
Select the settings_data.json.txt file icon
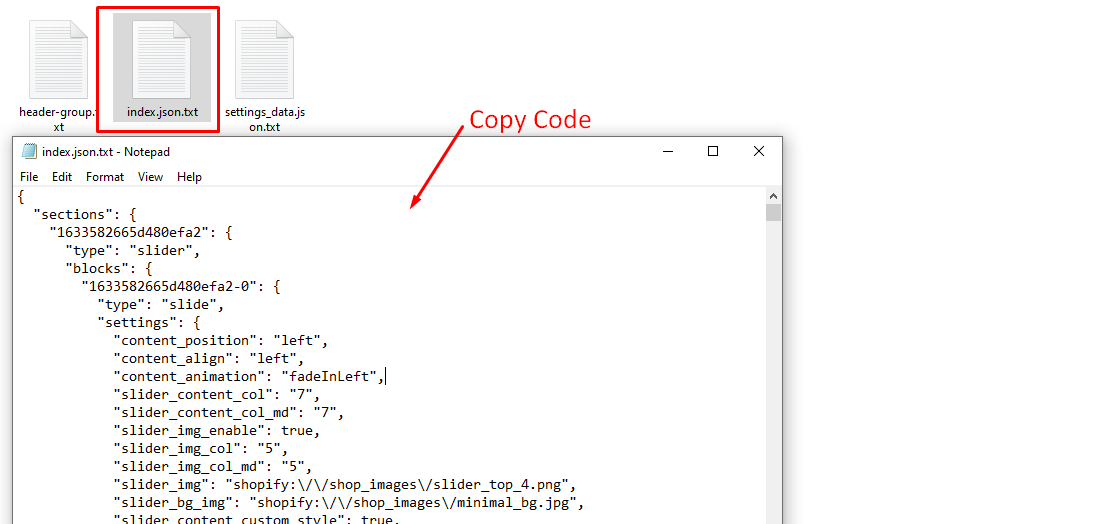(x=264, y=61)
